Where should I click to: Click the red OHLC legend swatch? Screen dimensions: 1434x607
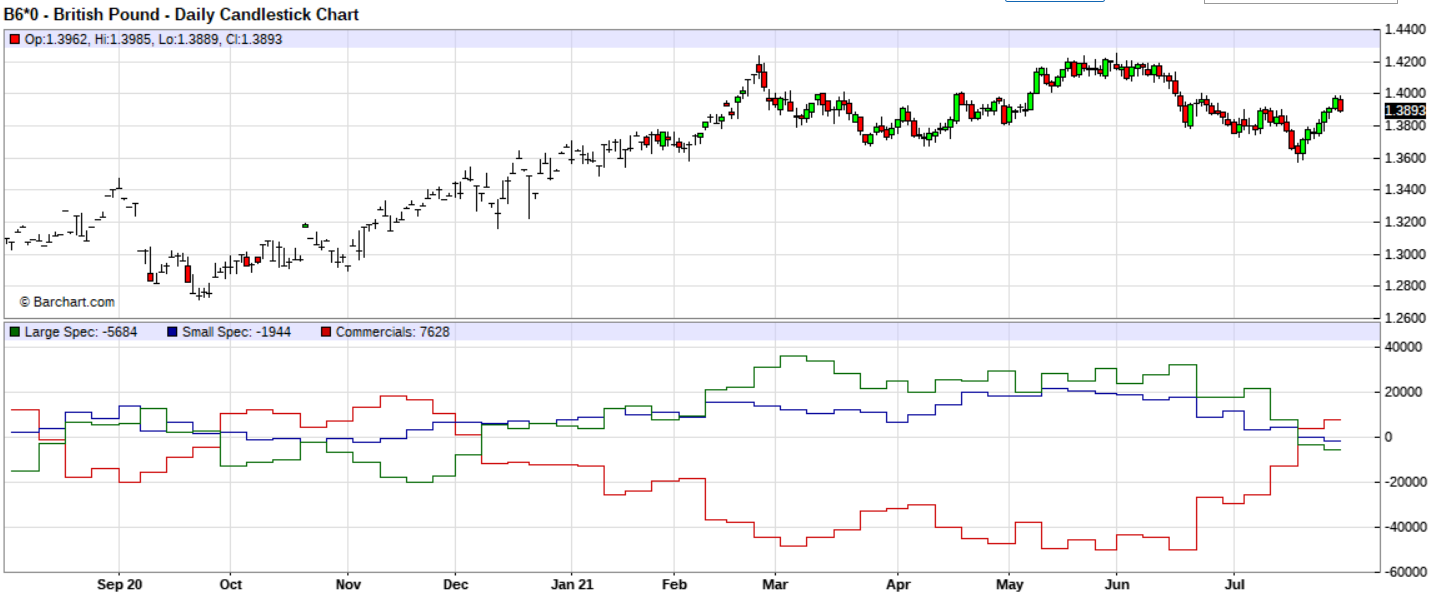pyautogui.click(x=15, y=40)
